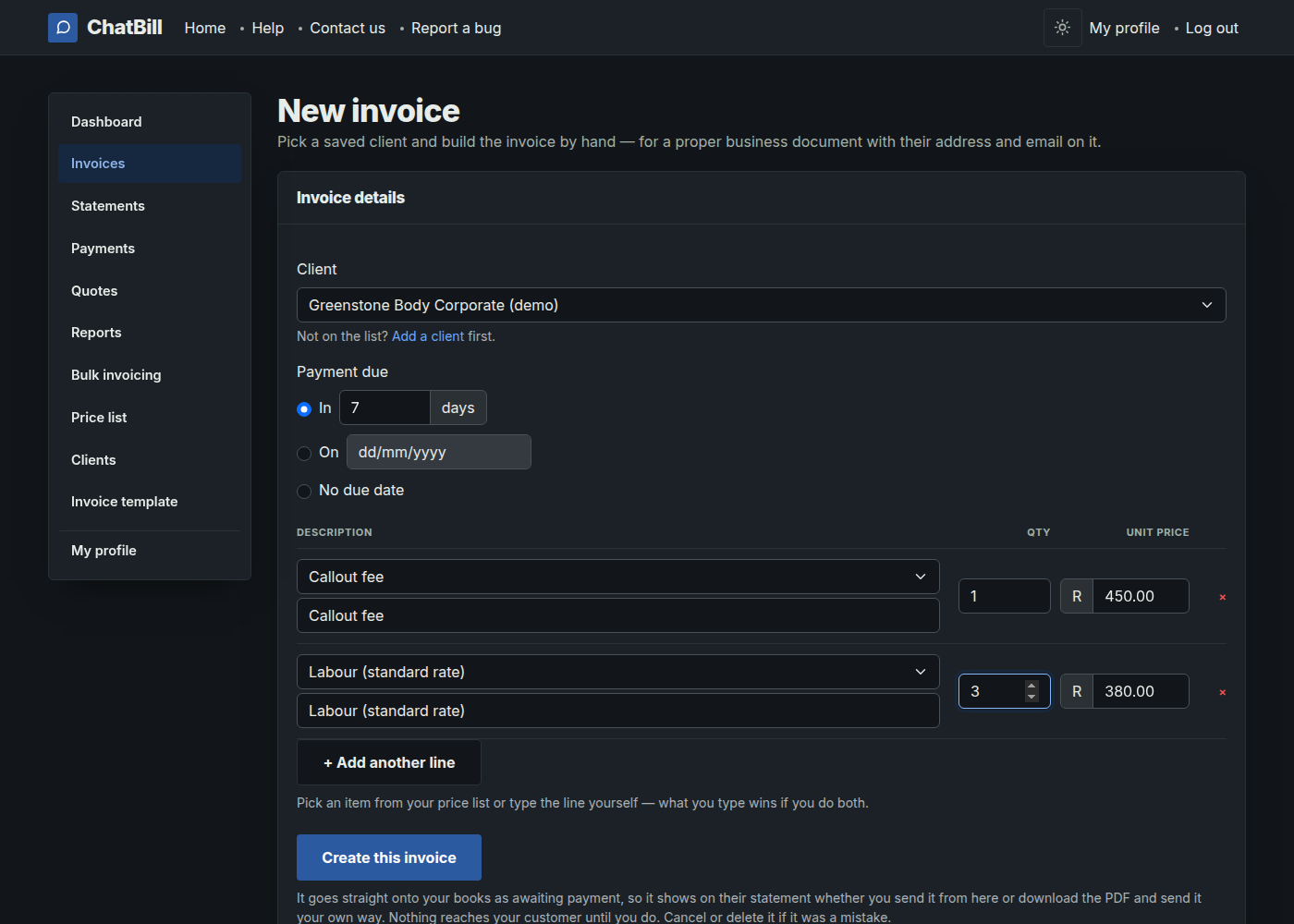
Task: Follow the 'Add a client' link
Action: pos(428,336)
